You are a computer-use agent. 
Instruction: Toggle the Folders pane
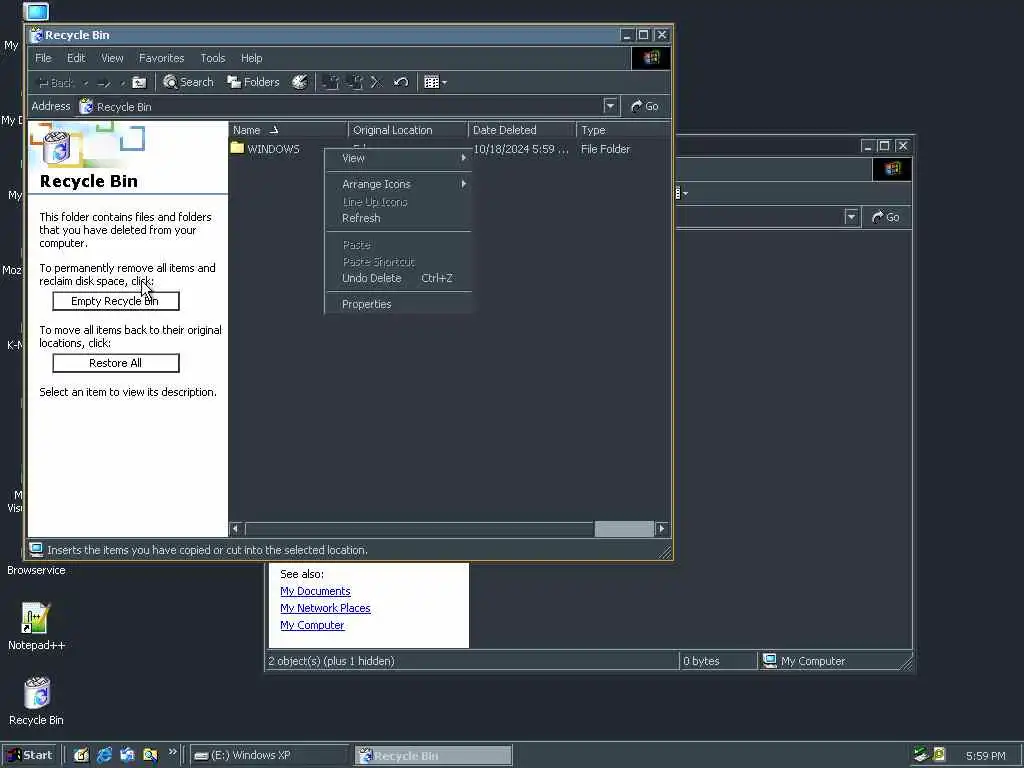[x=253, y=82]
